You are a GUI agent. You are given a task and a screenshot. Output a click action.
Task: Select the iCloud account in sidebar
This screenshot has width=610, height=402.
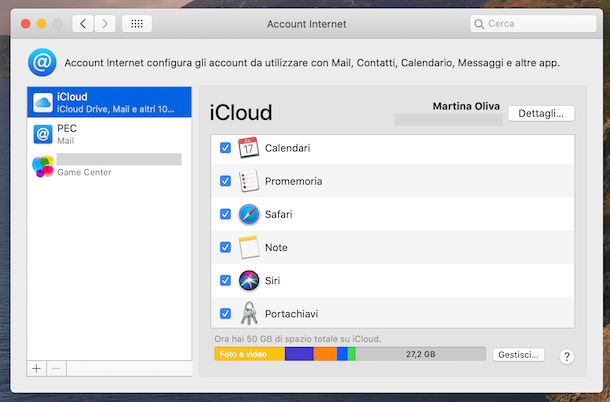pyautogui.click(x=109, y=102)
